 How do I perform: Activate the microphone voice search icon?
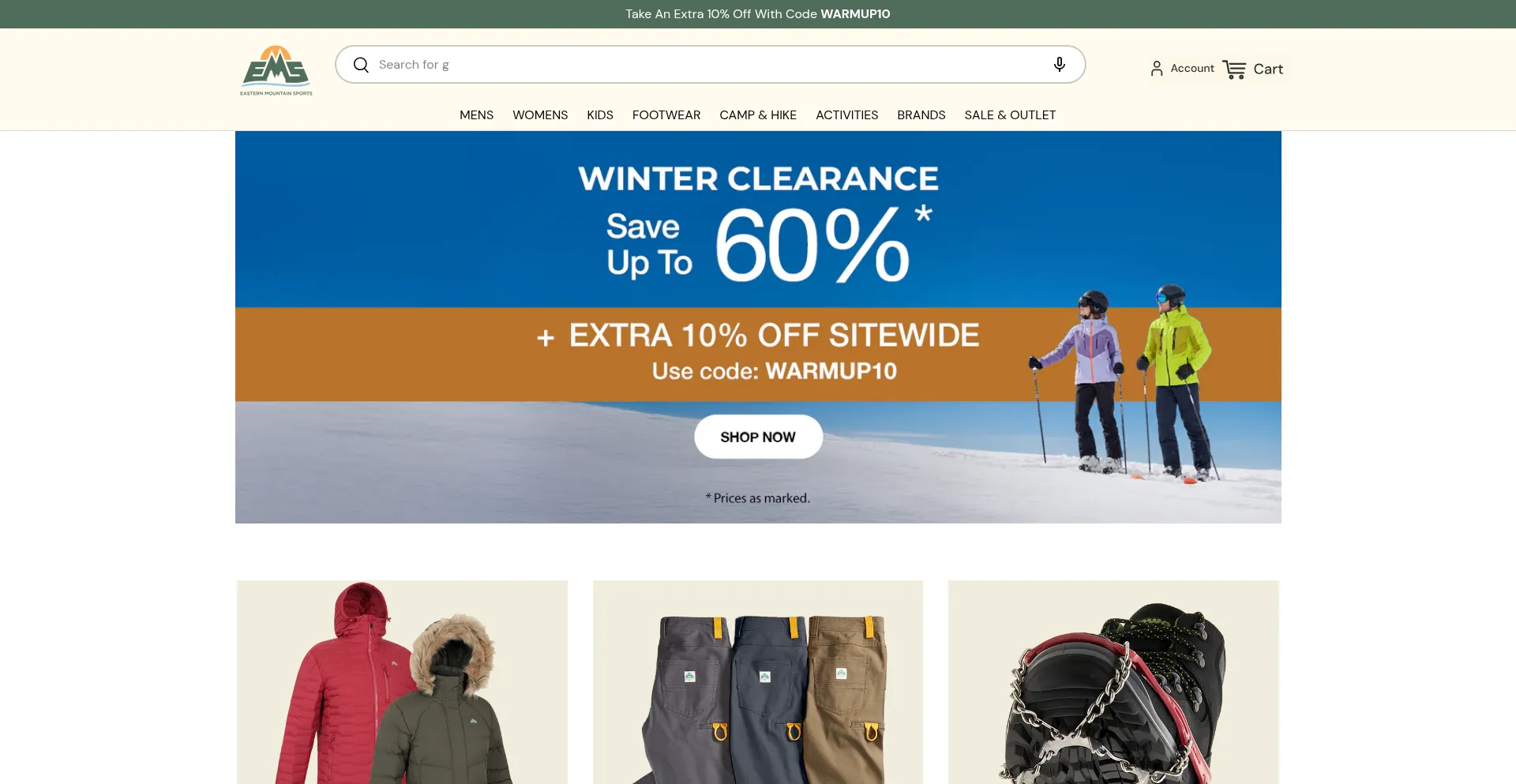[x=1060, y=65]
